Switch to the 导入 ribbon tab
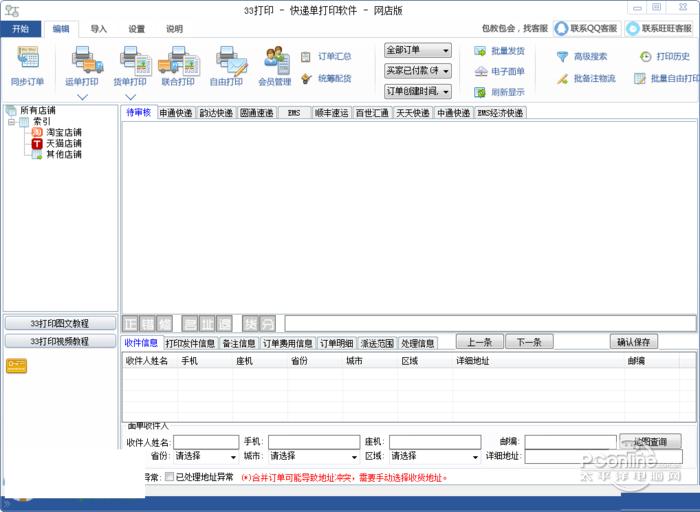Screen dimensions: 700x512 click(99, 29)
